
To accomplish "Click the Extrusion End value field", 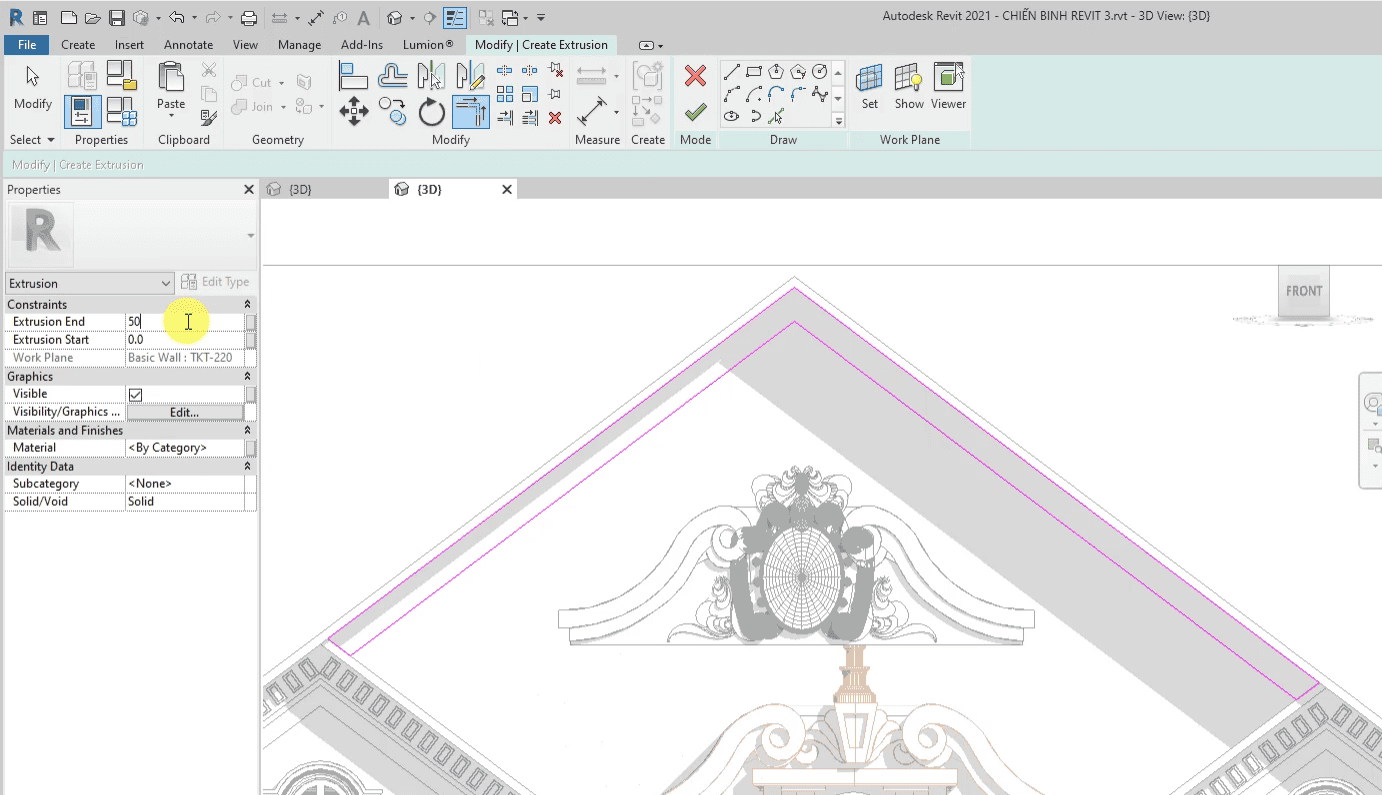I will coord(185,322).
